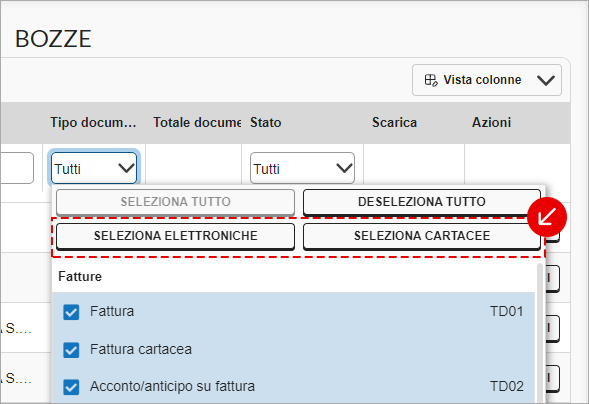Sort by the Stato column header
This screenshot has height=404, width=589.
(x=266, y=122)
